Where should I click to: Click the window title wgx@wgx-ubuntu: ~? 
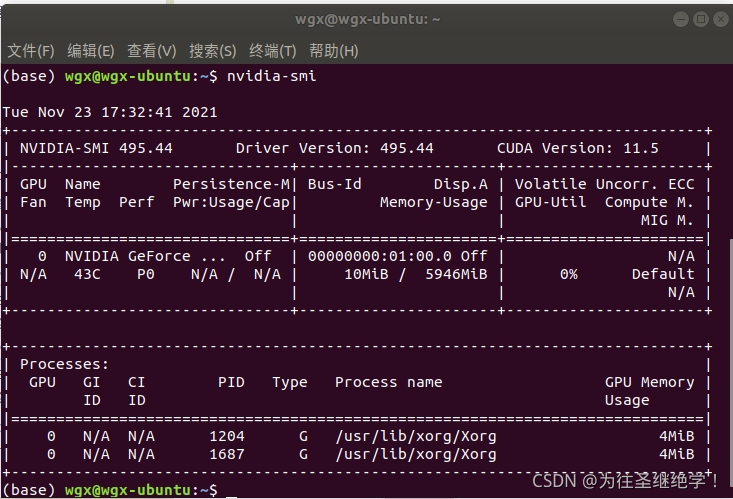pyautogui.click(x=367, y=19)
